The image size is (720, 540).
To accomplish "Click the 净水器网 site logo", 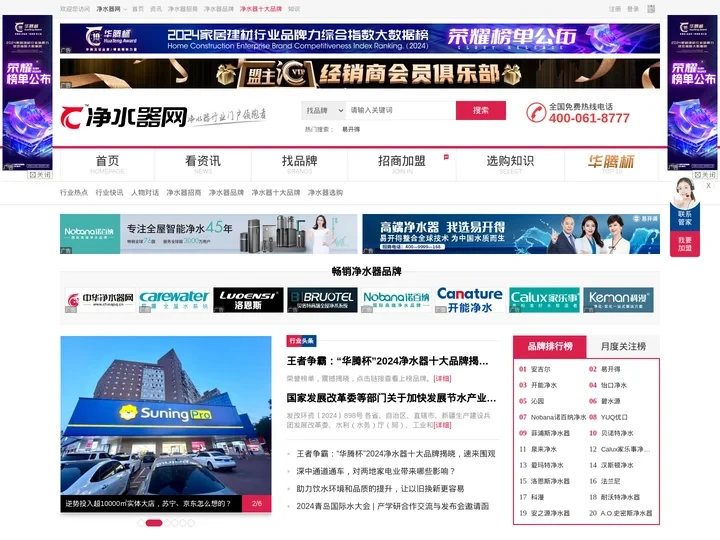I will pyautogui.click(x=124, y=117).
